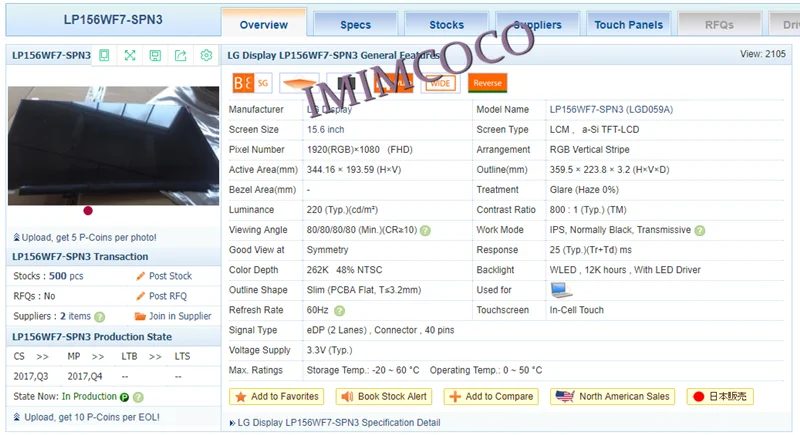Screen dimensions: 800x435
Task: Open LG Display LP156WF7-SPN3 Specification Detail link
Action: click(x=335, y=422)
